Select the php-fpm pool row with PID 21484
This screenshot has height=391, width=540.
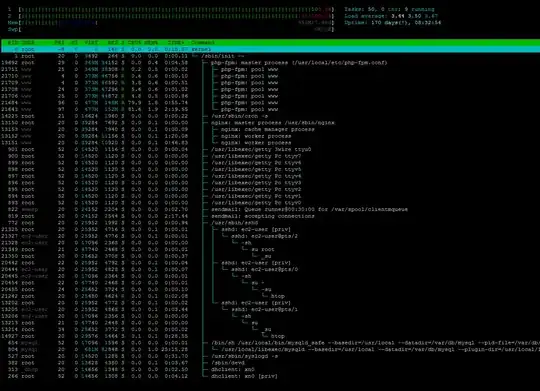270,103
